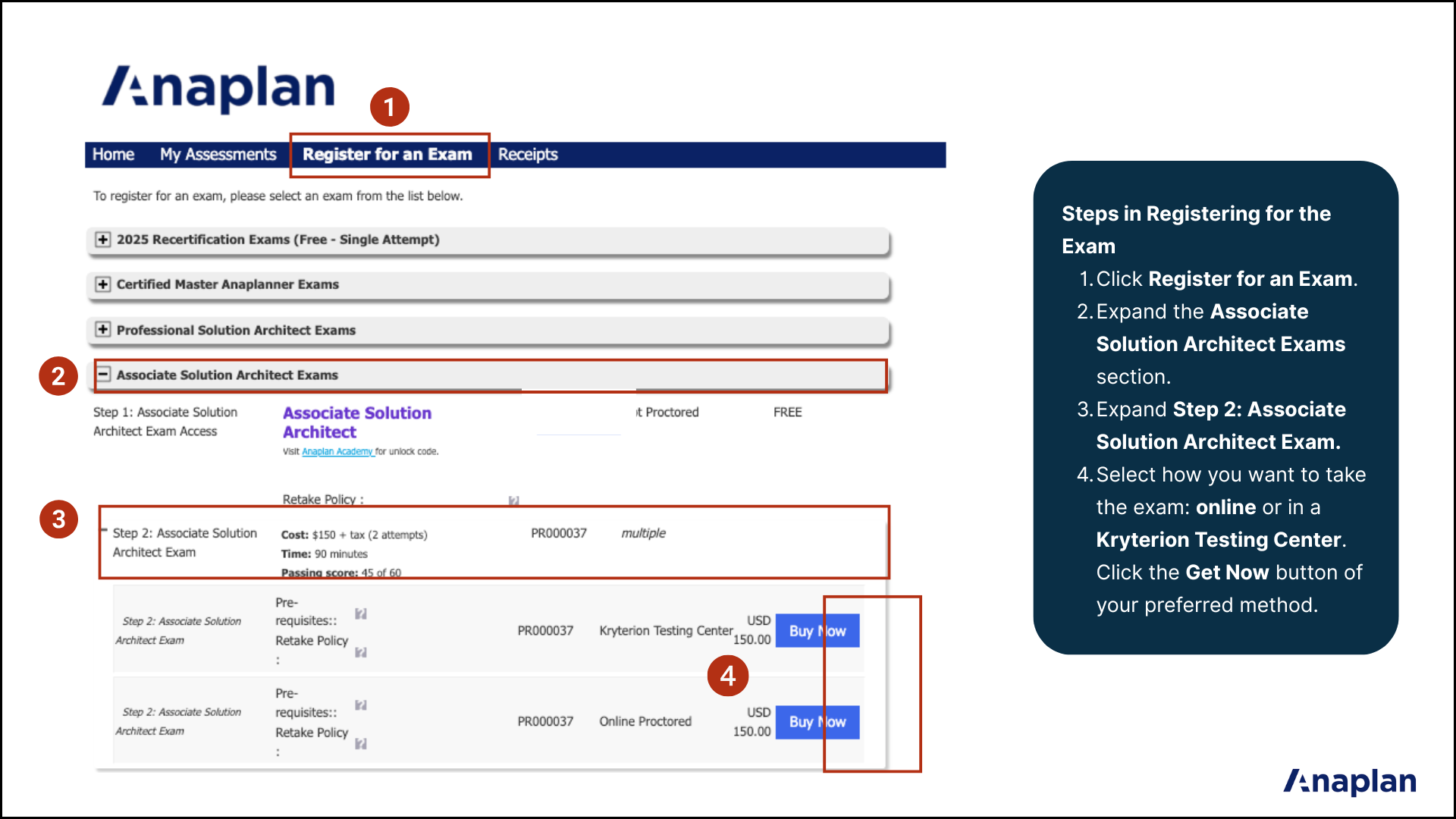Click the 'multiple' delivery text
The height and width of the screenshot is (819, 1456).
643,533
